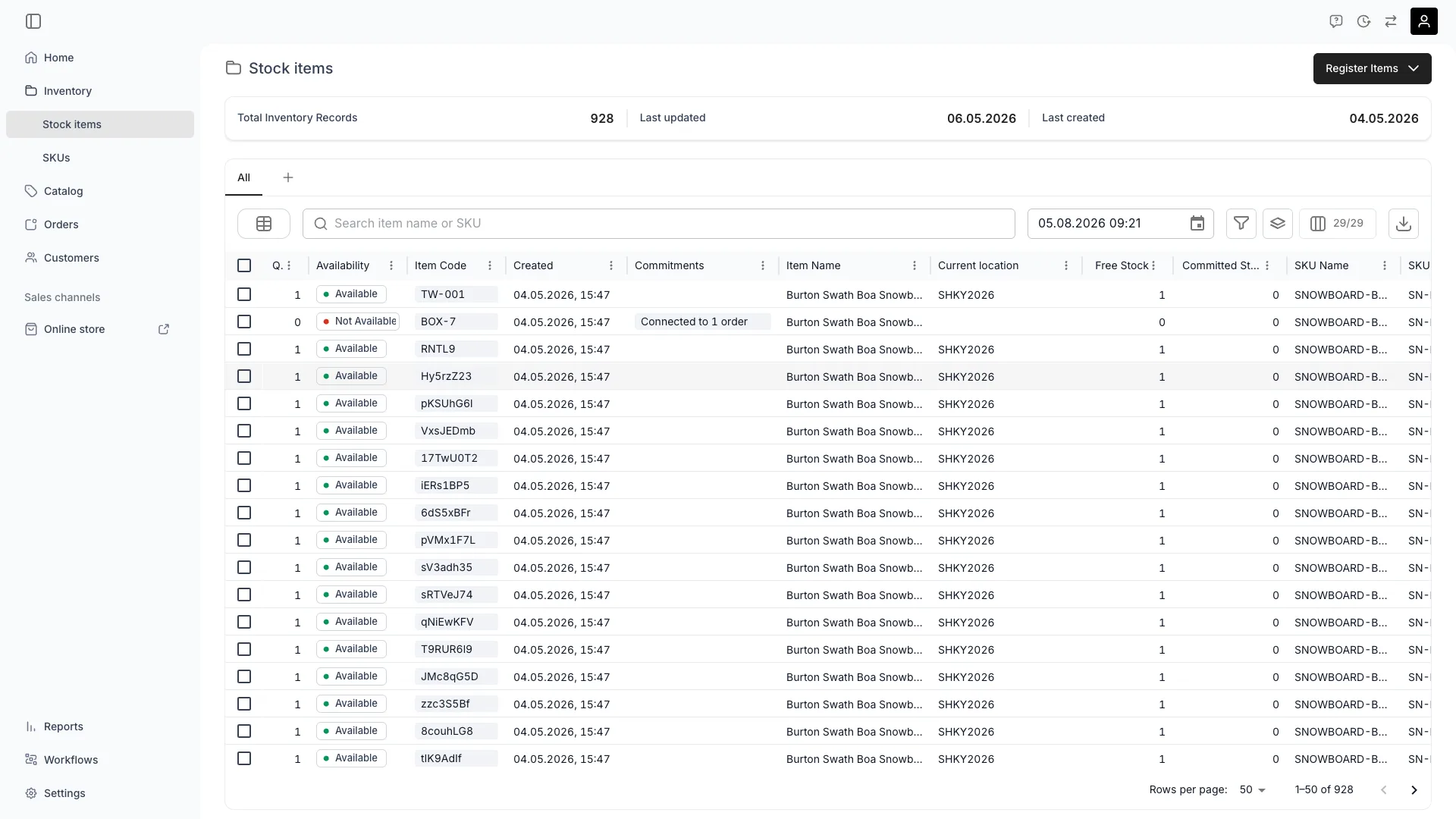1456x819 pixels.
Task: Click item code JMc8qG5D
Action: coord(456,676)
